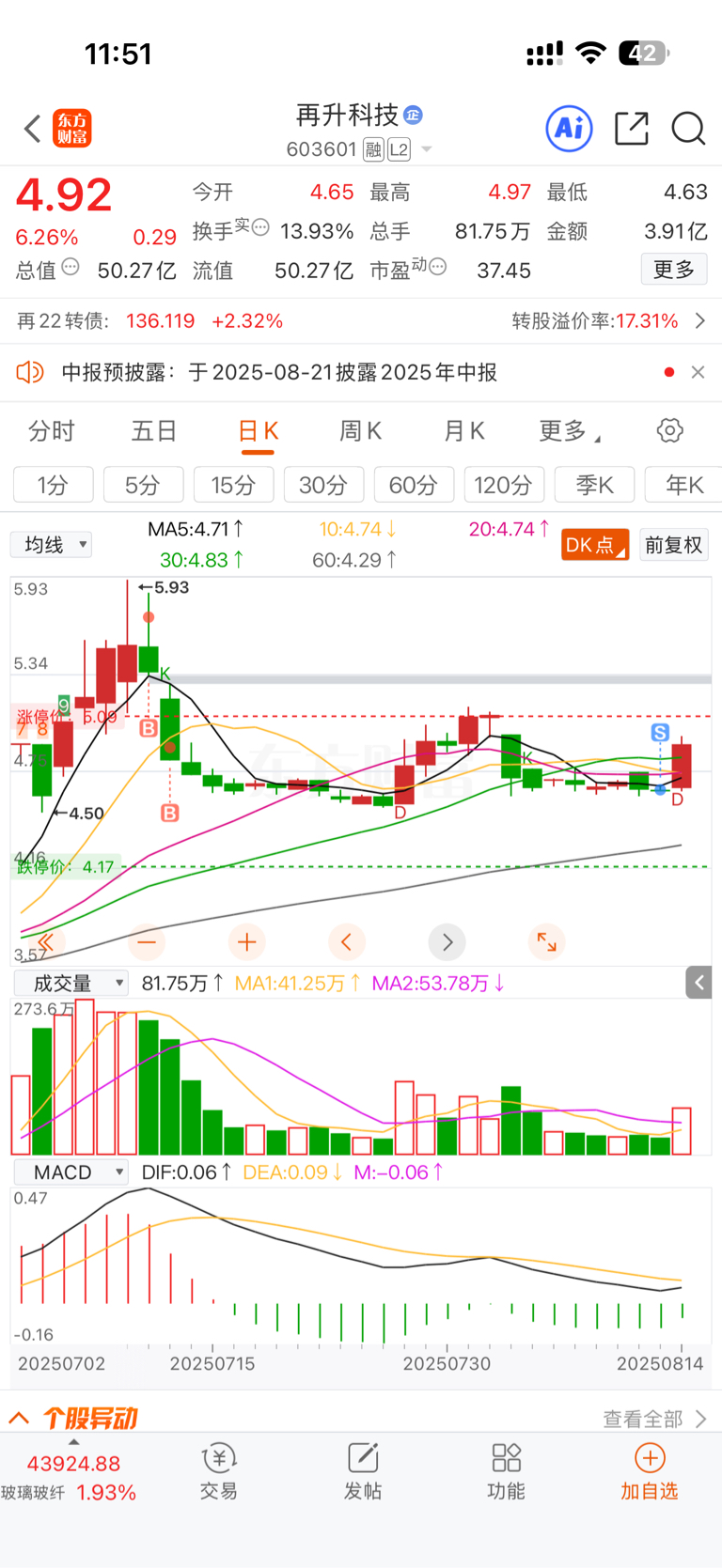Switch to 五日 tab
The height and width of the screenshot is (1568, 722).
(154, 431)
